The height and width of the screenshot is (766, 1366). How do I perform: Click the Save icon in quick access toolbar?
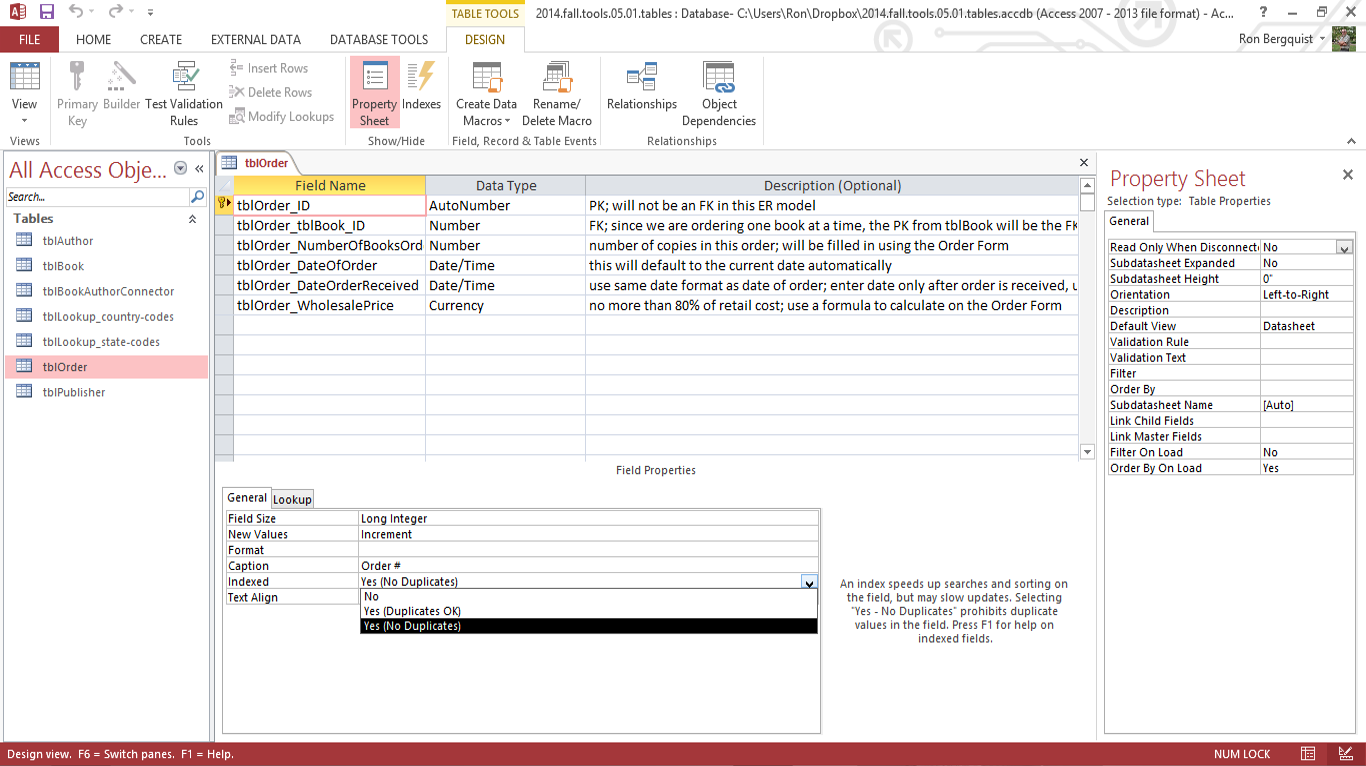(x=47, y=12)
